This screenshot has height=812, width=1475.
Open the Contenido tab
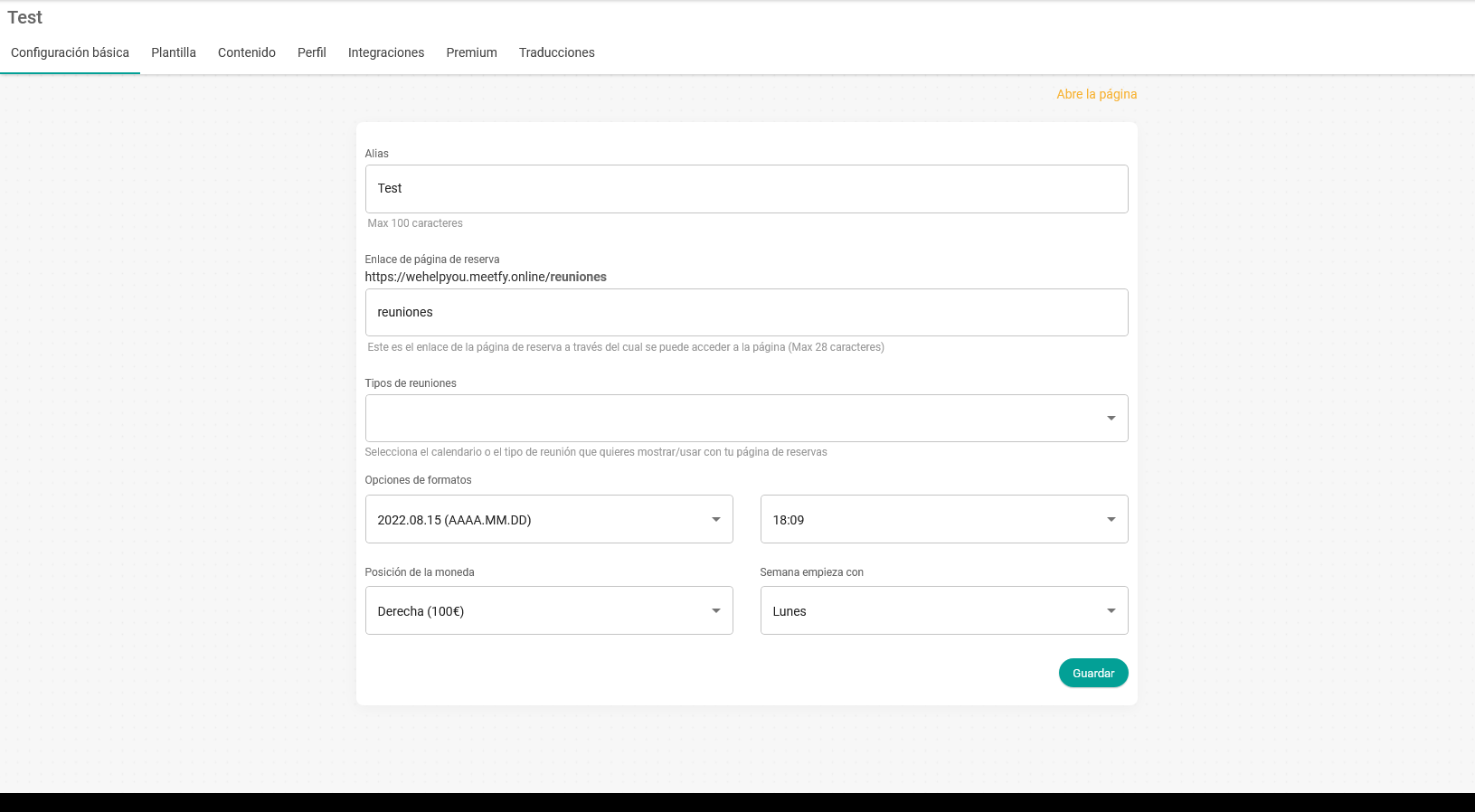247,52
